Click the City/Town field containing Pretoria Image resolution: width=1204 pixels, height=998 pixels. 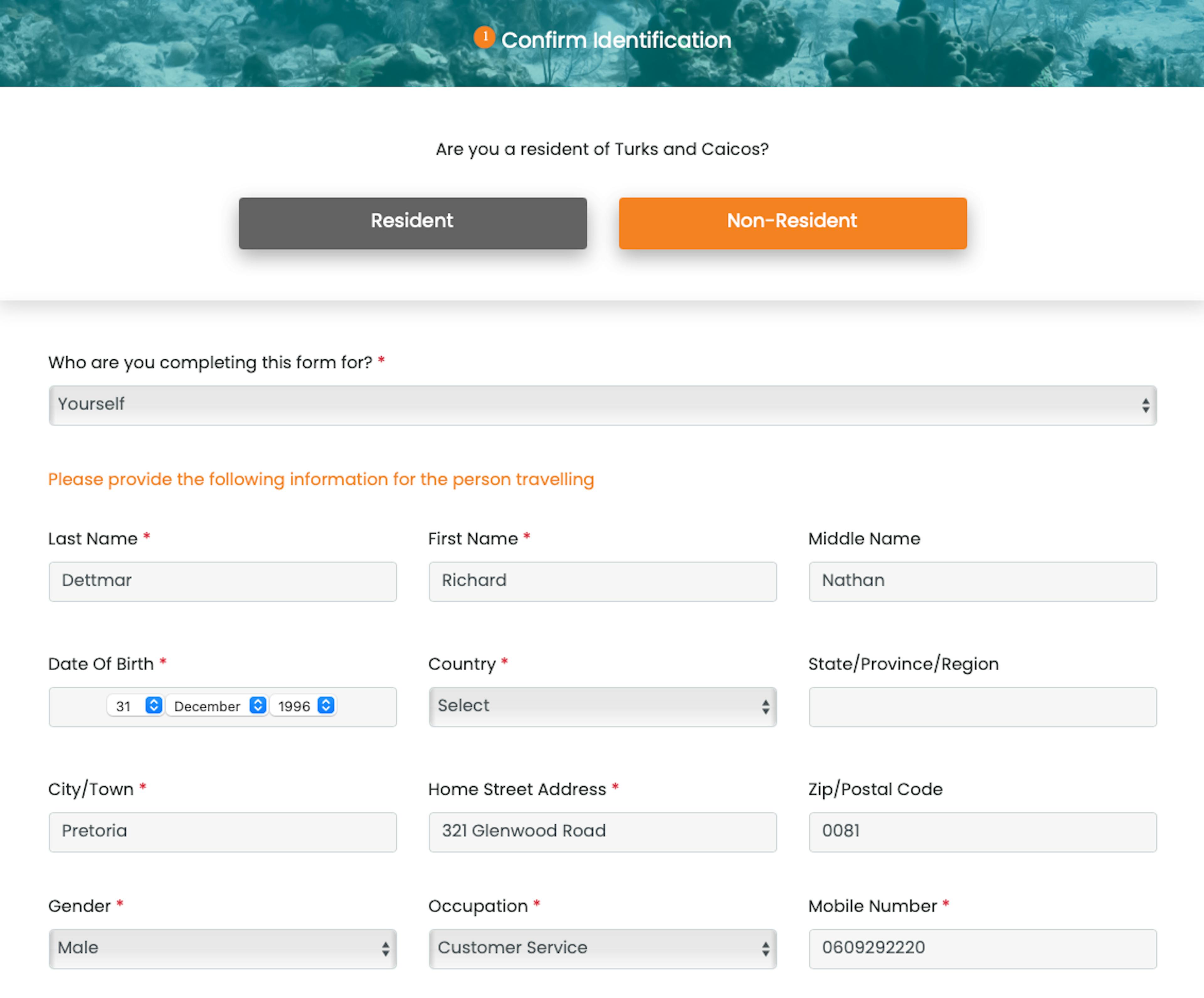pyautogui.click(x=222, y=832)
